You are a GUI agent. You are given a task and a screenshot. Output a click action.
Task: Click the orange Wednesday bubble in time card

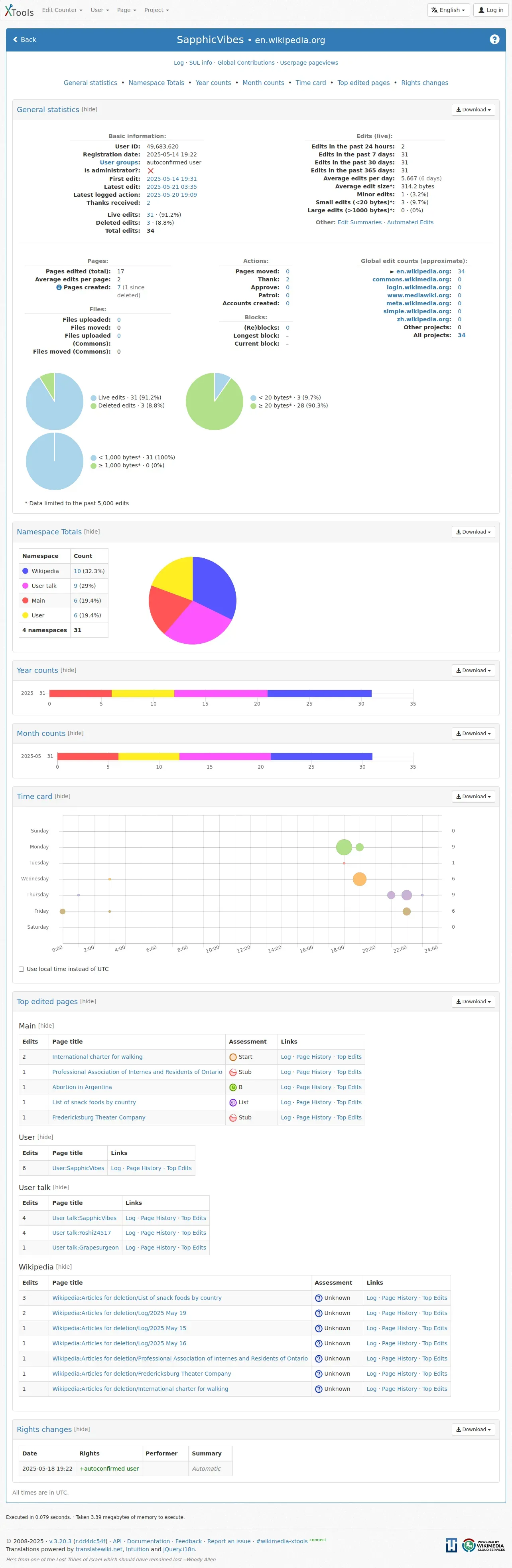359,879
